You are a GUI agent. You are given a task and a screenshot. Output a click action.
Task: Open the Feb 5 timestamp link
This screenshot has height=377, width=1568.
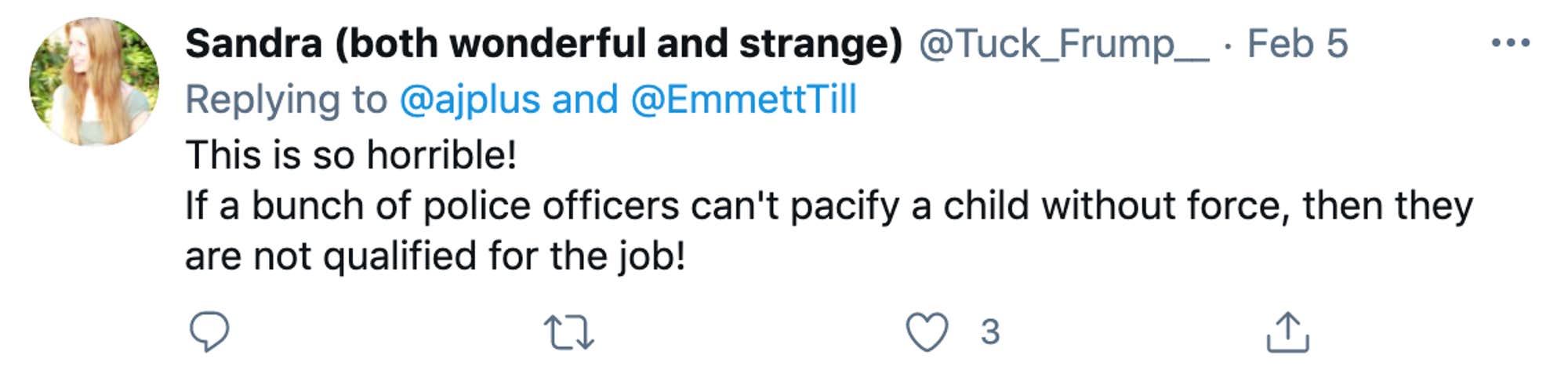[x=1298, y=43]
